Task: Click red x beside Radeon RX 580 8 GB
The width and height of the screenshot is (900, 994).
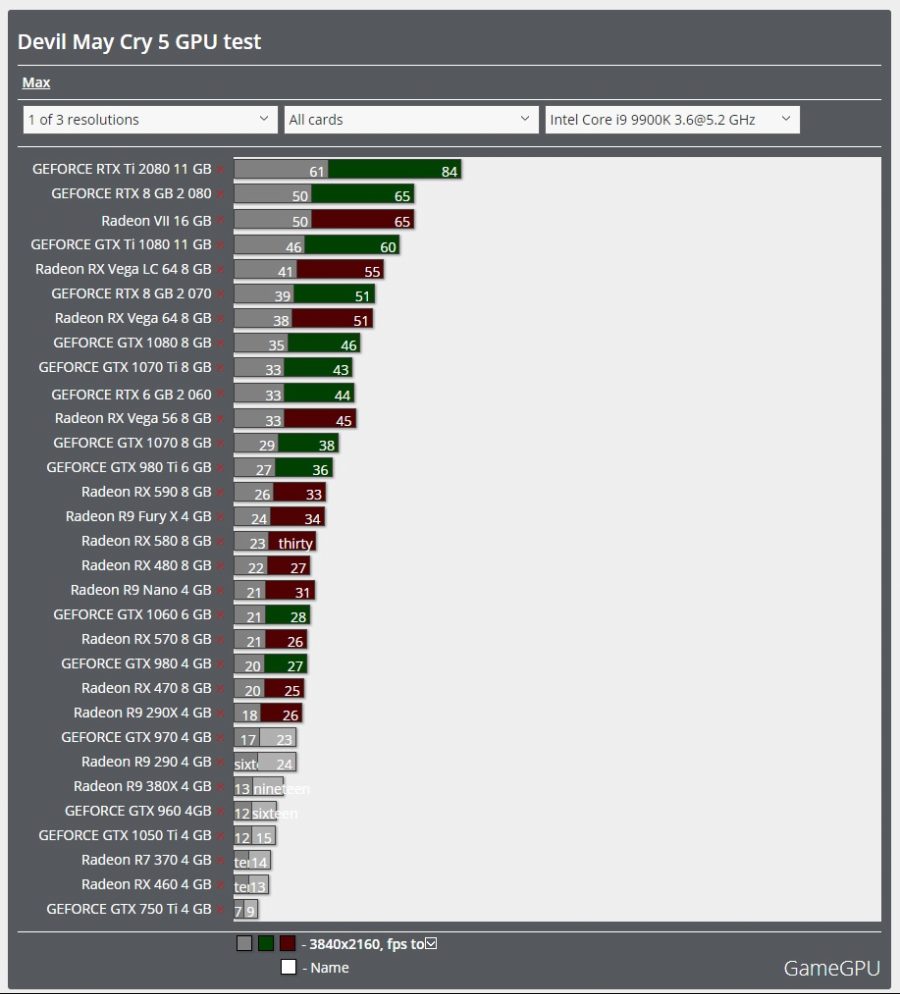Action: click(221, 541)
